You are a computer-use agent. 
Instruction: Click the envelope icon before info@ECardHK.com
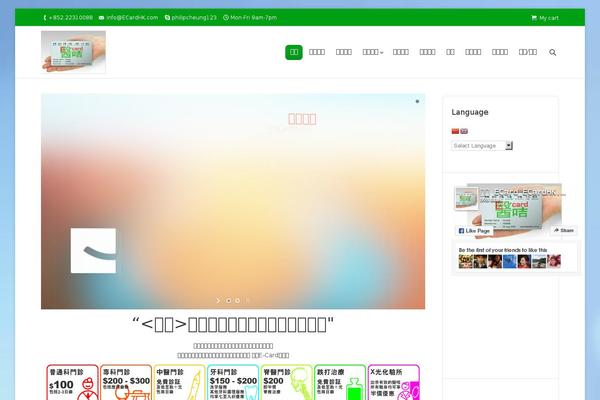pyautogui.click(x=101, y=18)
